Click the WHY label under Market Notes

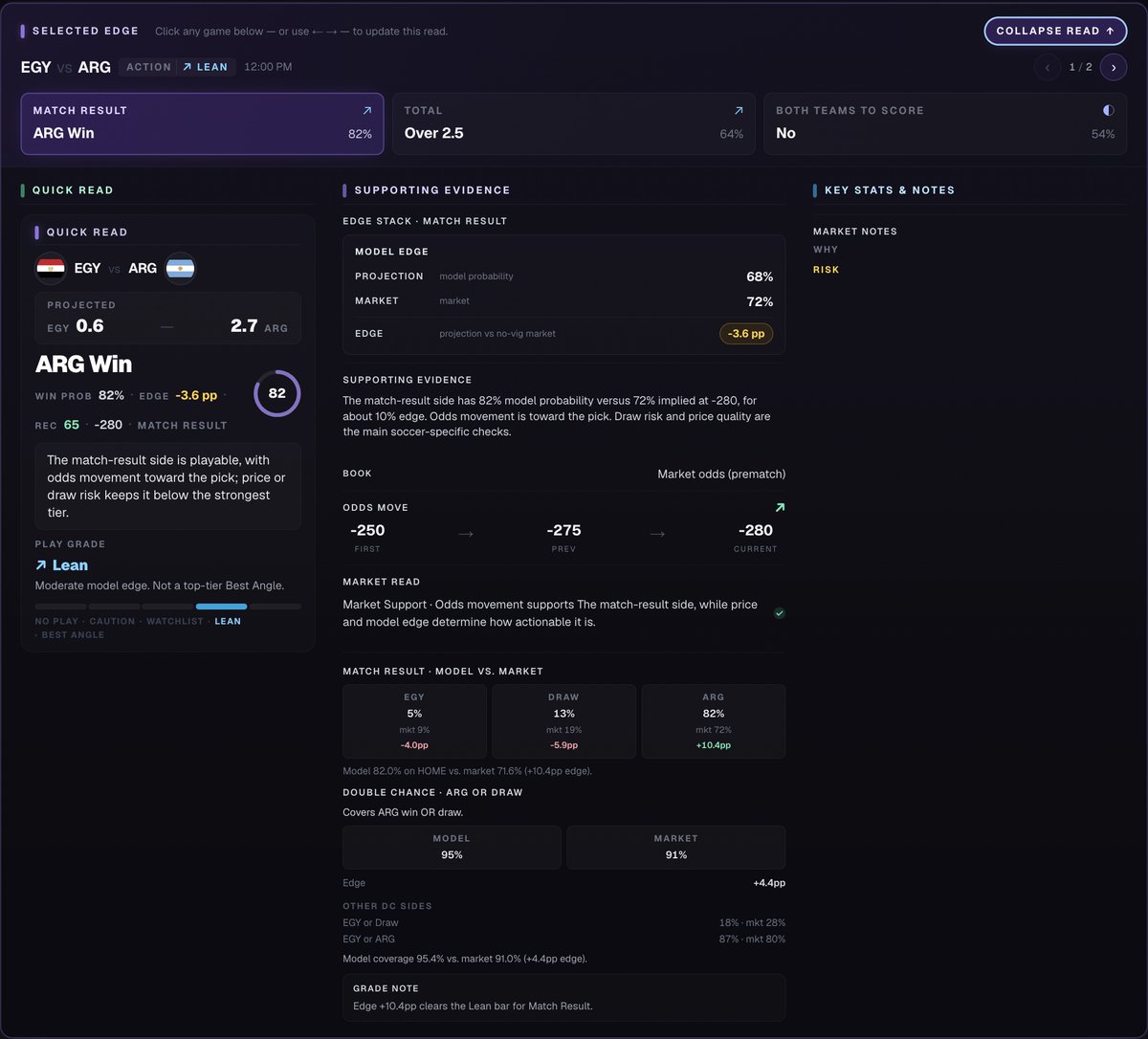point(826,250)
